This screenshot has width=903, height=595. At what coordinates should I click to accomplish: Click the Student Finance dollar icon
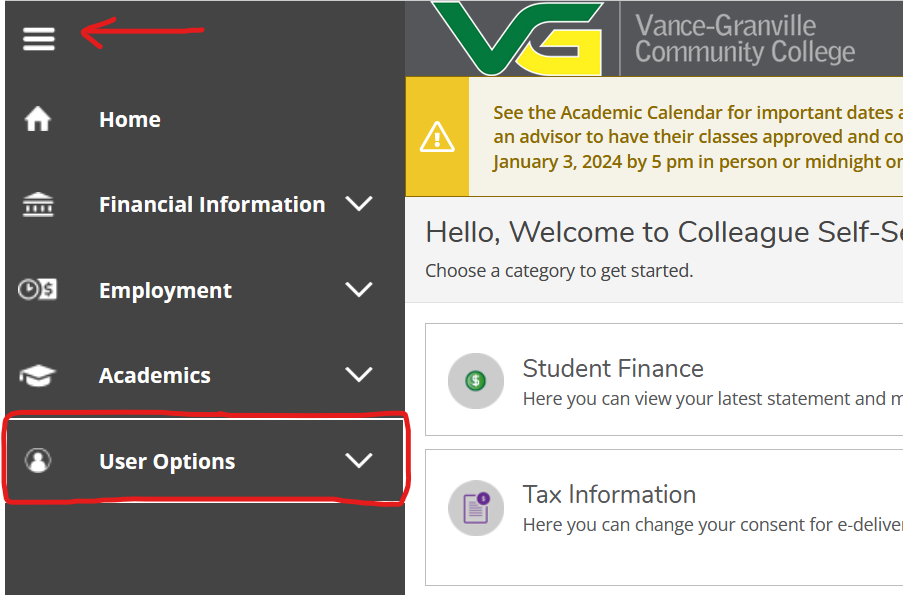click(475, 380)
